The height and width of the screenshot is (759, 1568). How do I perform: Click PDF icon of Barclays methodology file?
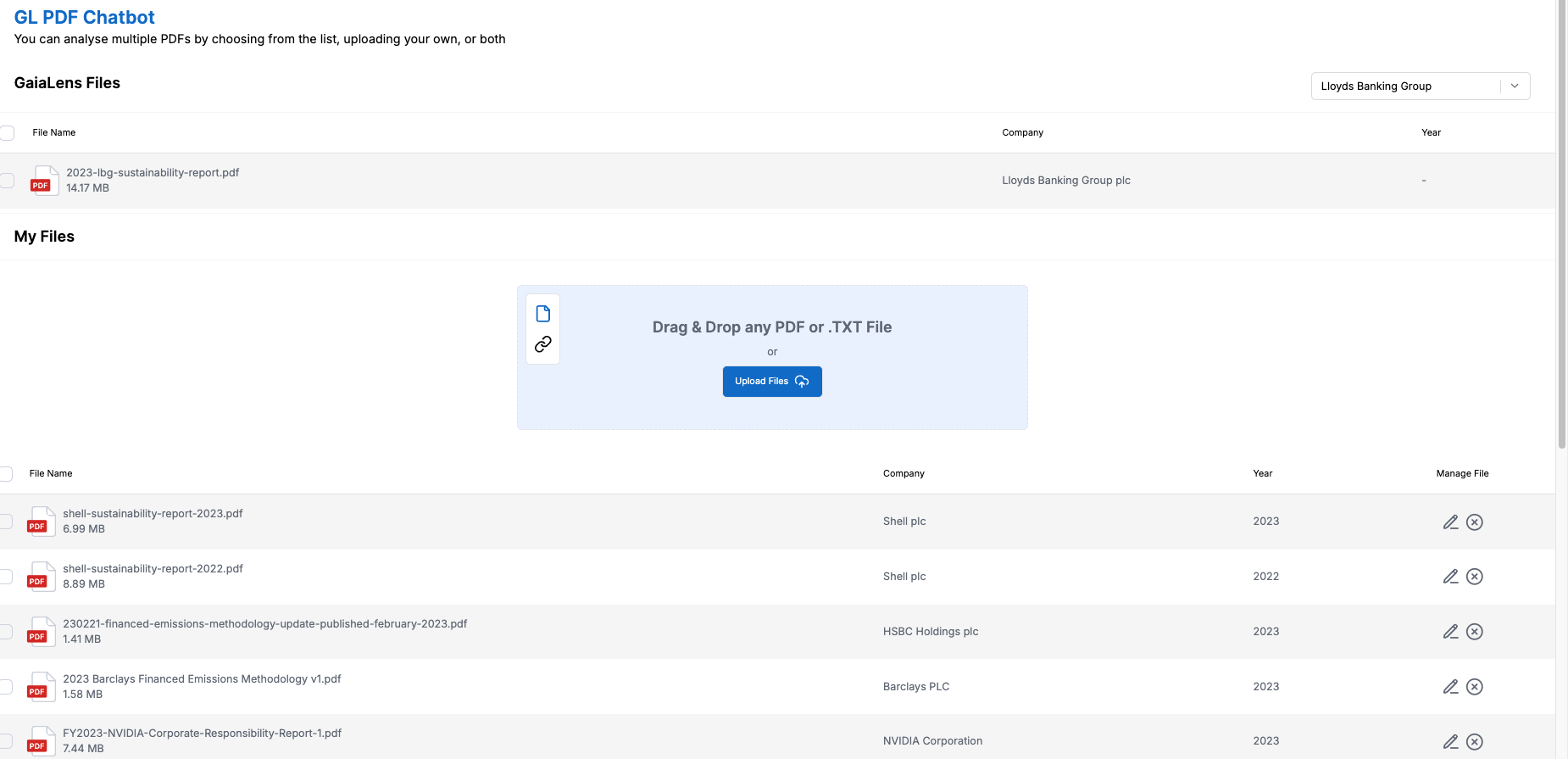click(x=41, y=686)
